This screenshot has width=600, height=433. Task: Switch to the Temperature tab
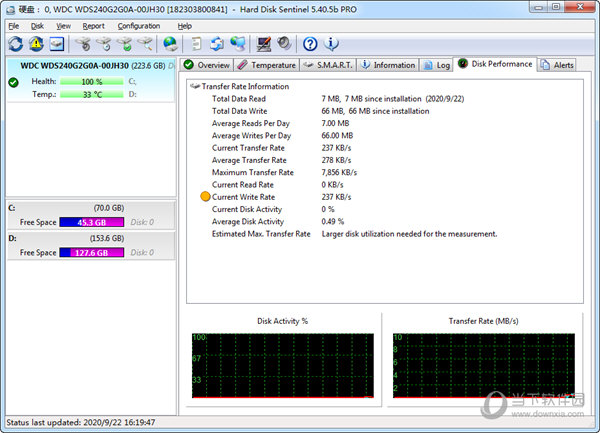[x=267, y=65]
